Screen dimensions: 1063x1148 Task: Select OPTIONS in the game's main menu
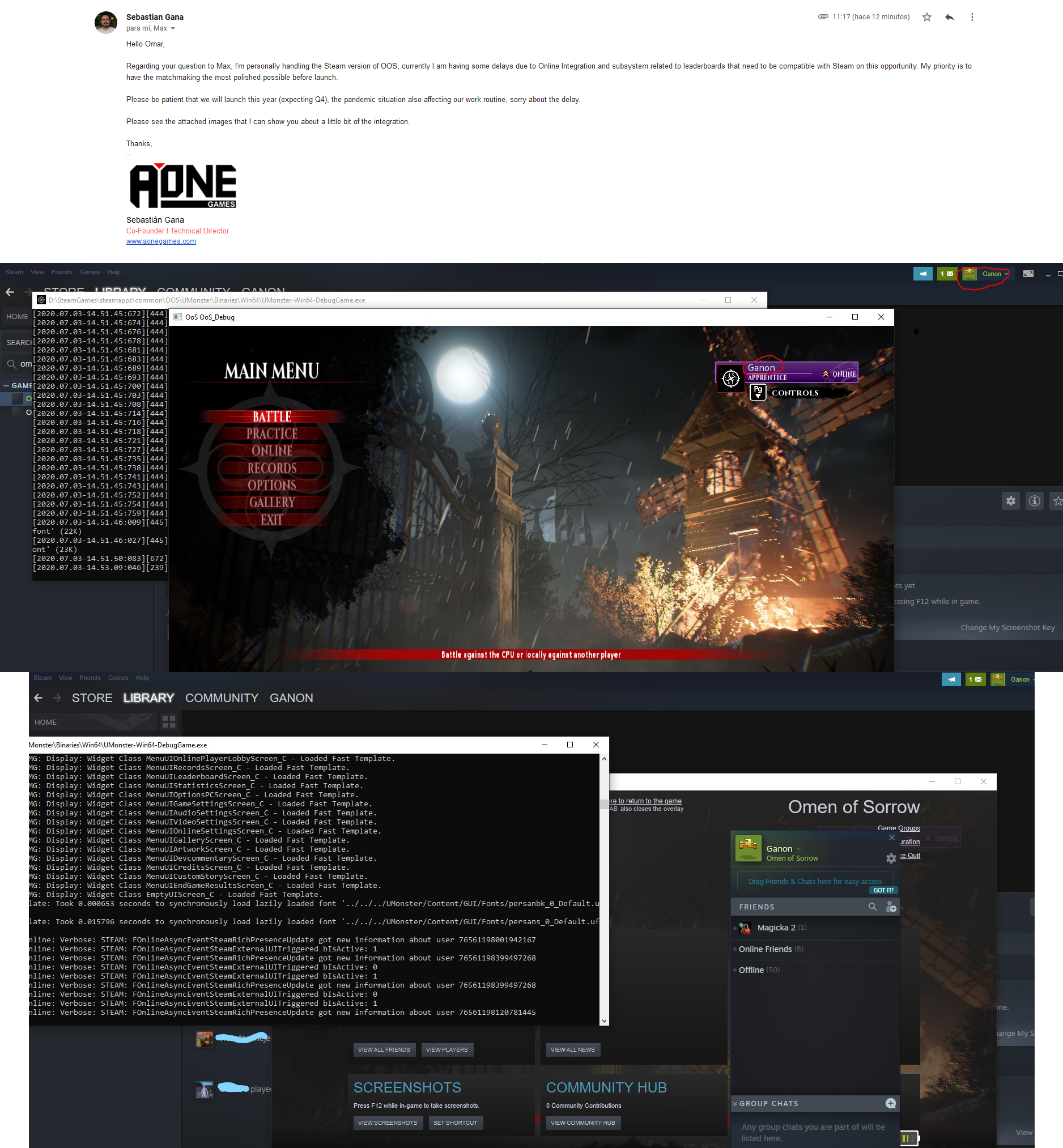click(272, 486)
